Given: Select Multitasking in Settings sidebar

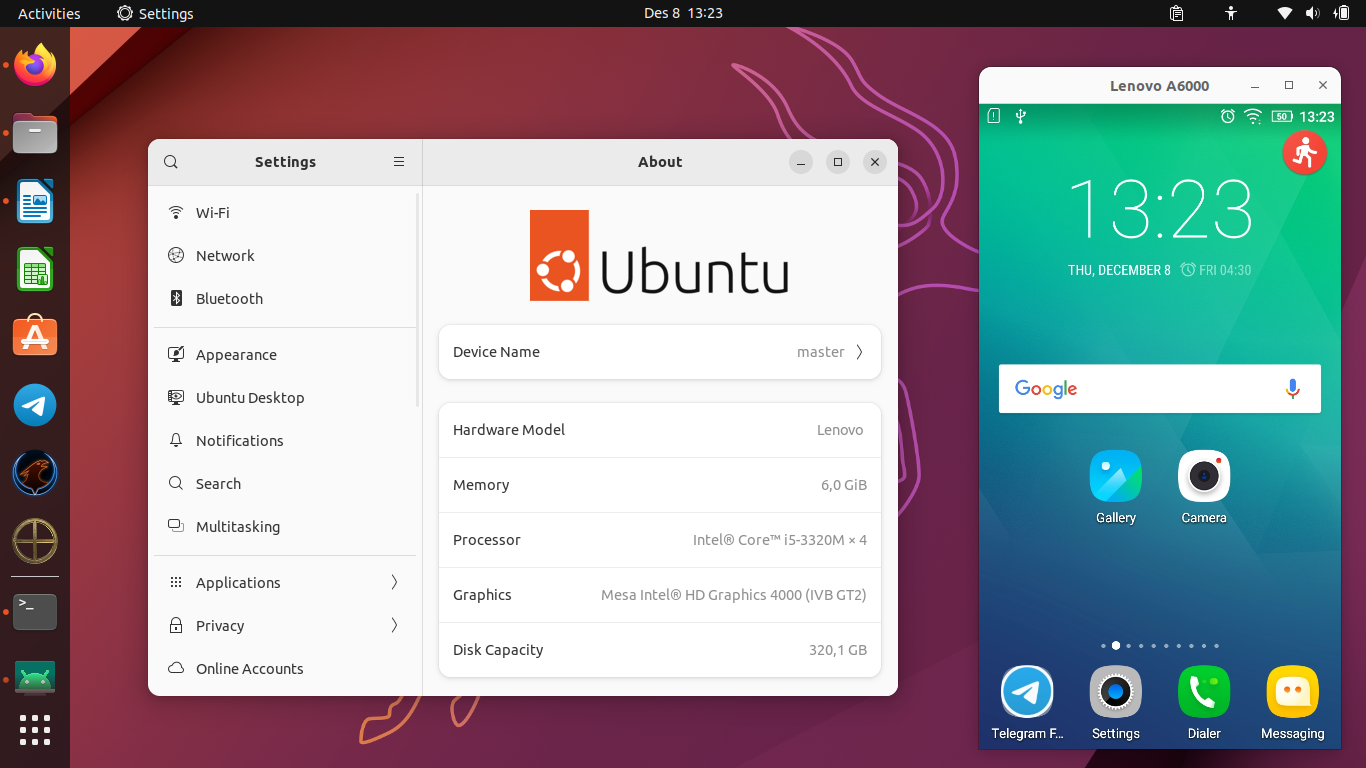Looking at the screenshot, I should (x=284, y=527).
